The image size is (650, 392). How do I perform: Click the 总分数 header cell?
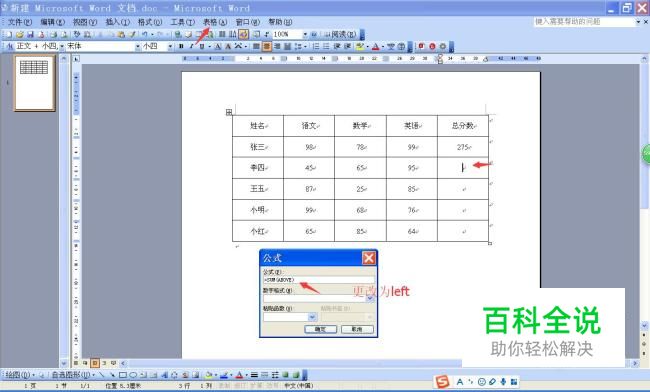463,126
